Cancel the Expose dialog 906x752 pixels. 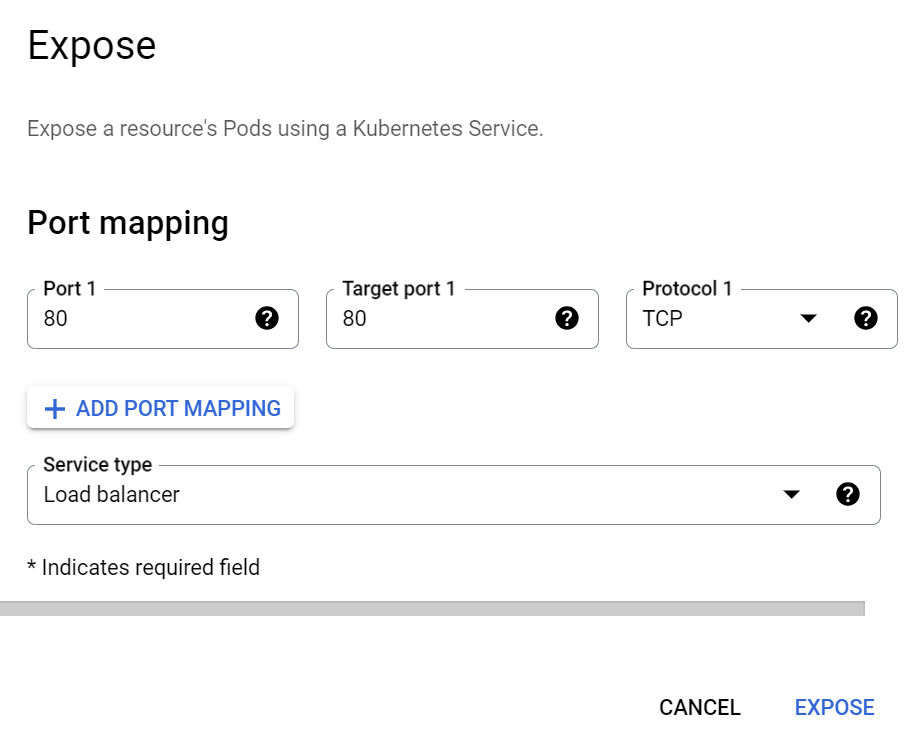700,707
